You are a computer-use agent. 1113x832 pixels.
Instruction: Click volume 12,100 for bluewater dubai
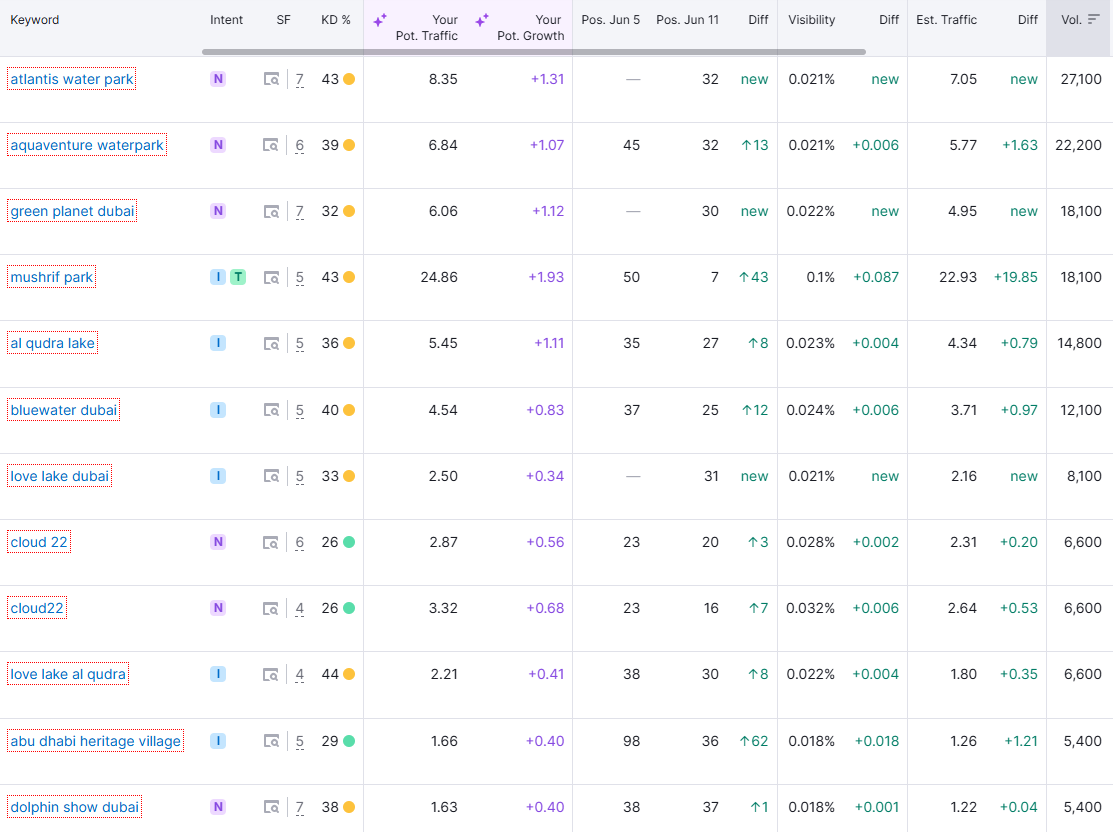click(x=1081, y=410)
